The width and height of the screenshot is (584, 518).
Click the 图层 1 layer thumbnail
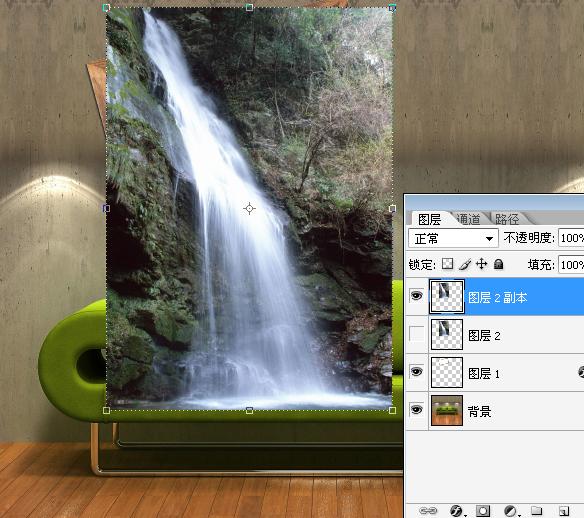[447, 372]
